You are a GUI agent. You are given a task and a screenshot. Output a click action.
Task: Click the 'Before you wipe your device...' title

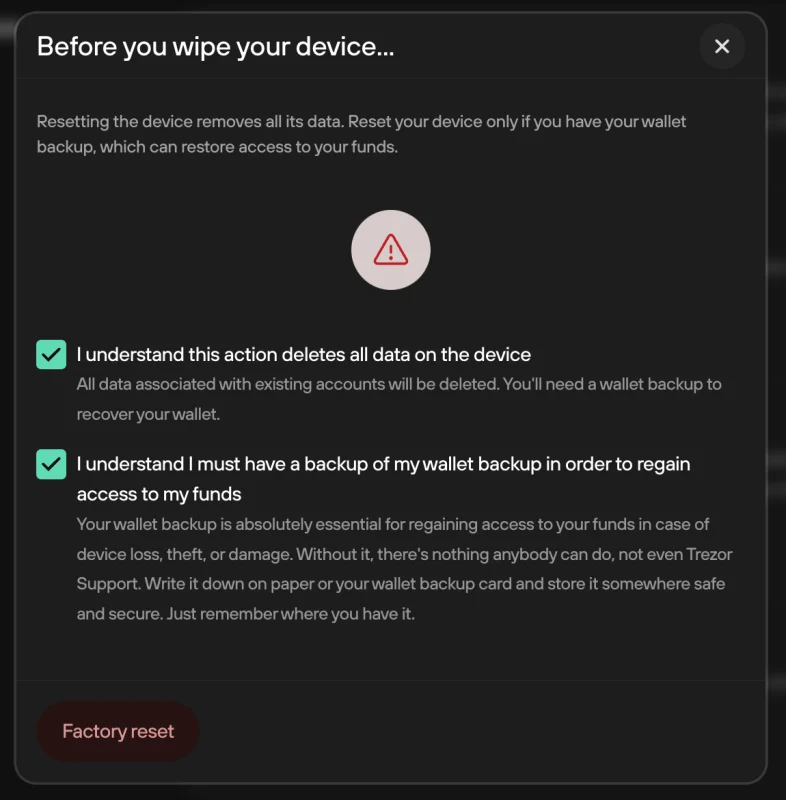coord(215,46)
